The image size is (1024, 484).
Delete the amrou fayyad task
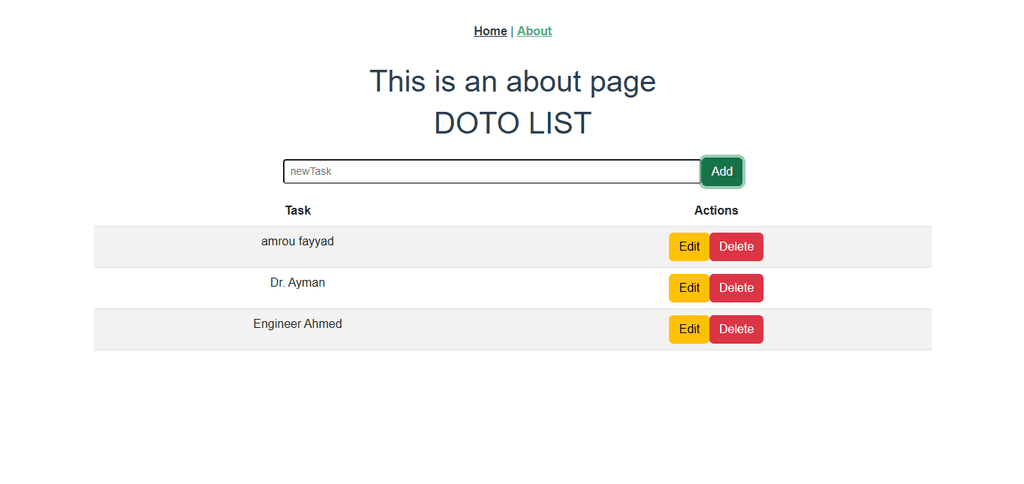(736, 247)
